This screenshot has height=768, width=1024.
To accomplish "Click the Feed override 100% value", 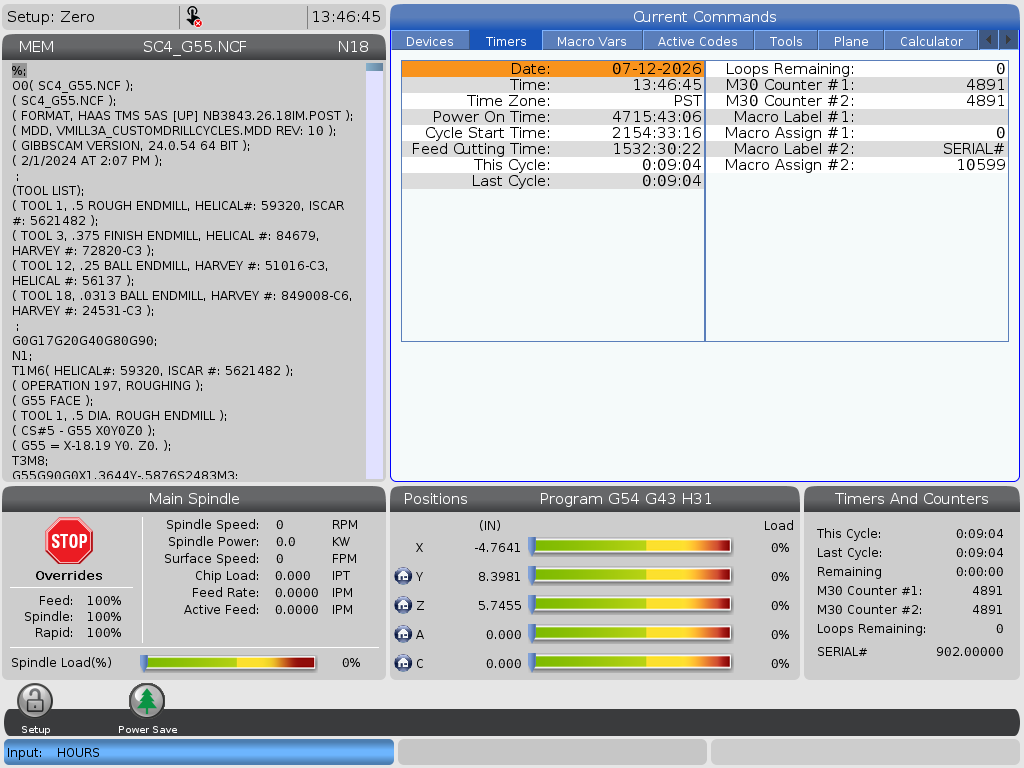I will tap(104, 600).
